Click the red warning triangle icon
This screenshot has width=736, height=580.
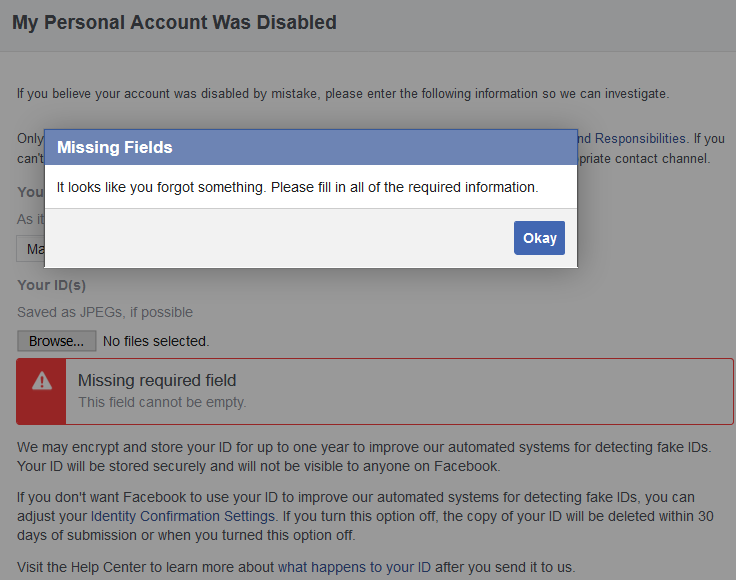42,380
